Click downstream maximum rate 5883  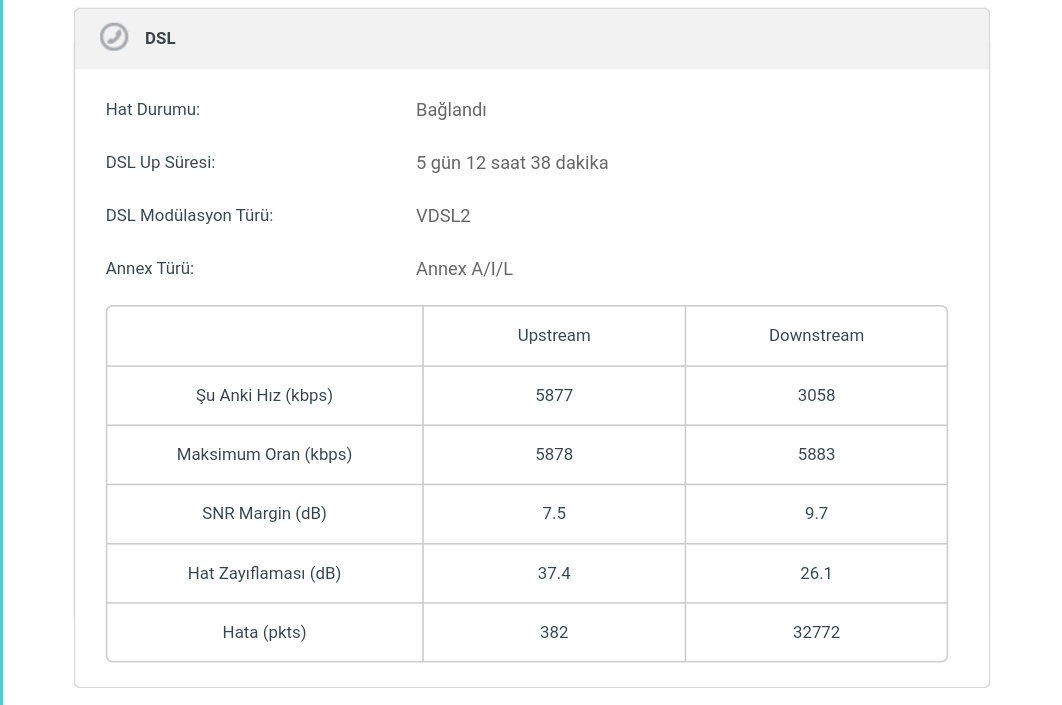(x=816, y=454)
